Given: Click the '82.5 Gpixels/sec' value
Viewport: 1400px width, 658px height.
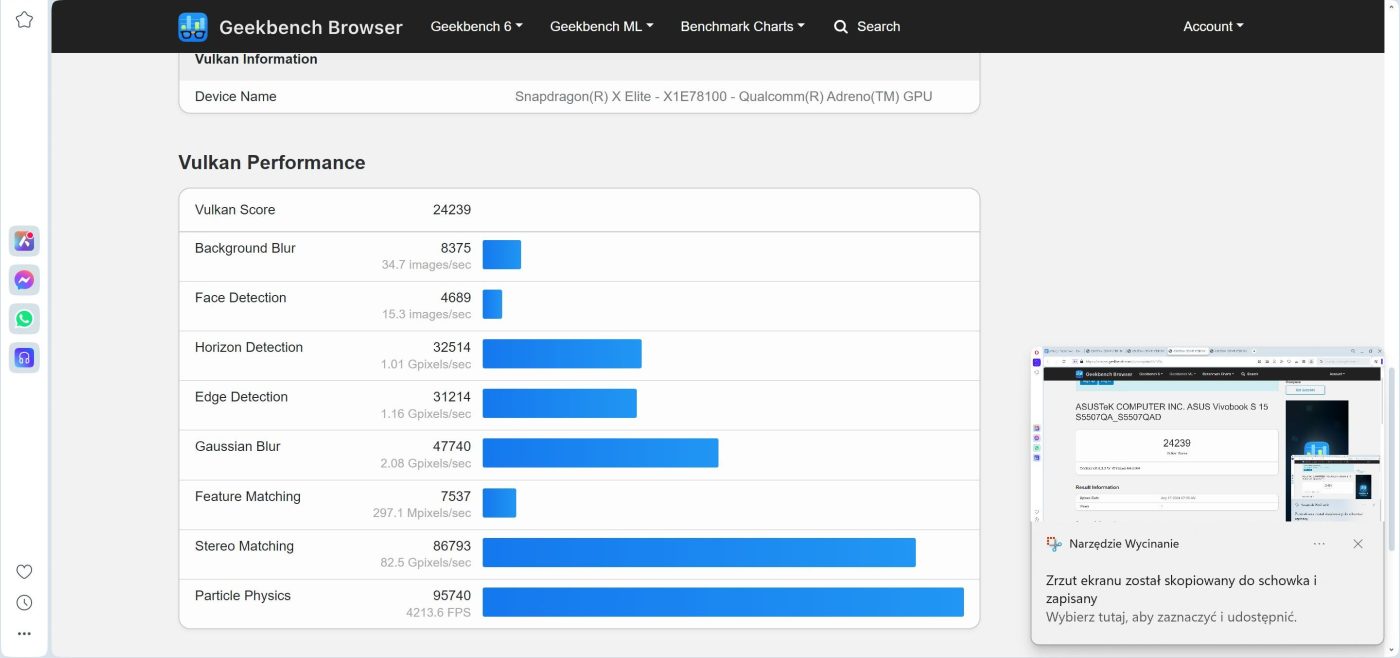Looking at the screenshot, I should pos(426,563).
